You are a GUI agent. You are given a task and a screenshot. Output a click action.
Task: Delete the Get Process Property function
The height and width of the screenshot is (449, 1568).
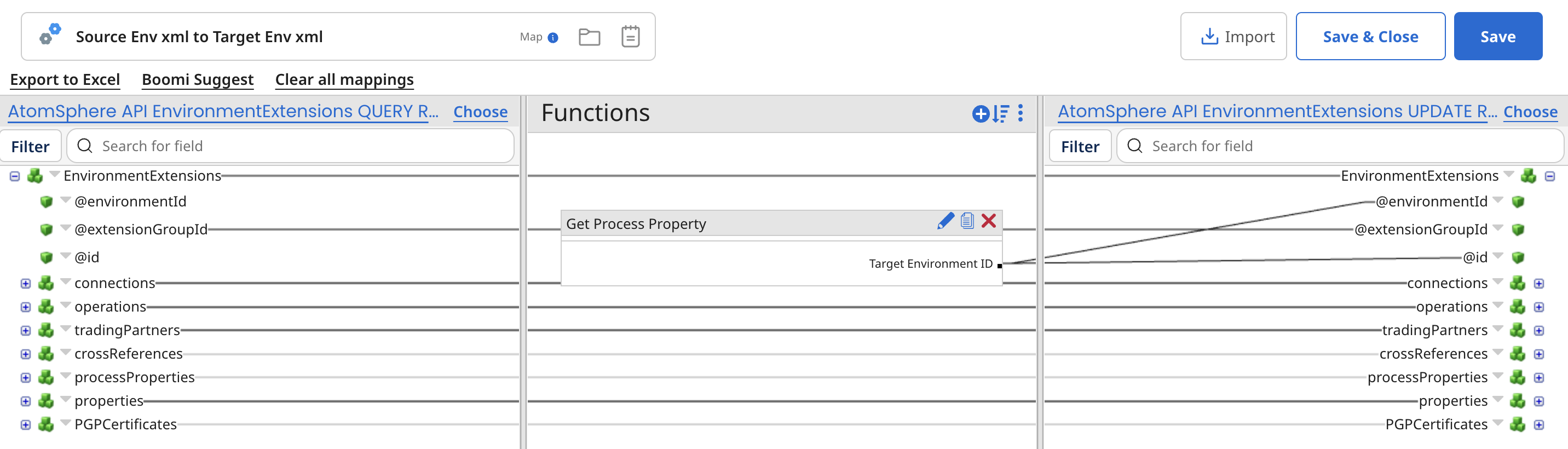click(989, 221)
